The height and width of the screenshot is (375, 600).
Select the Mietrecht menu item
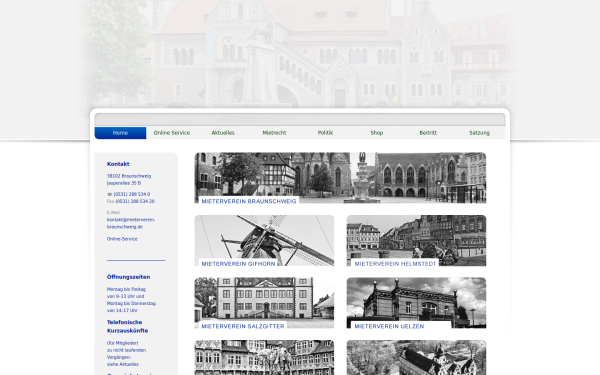coord(274,133)
